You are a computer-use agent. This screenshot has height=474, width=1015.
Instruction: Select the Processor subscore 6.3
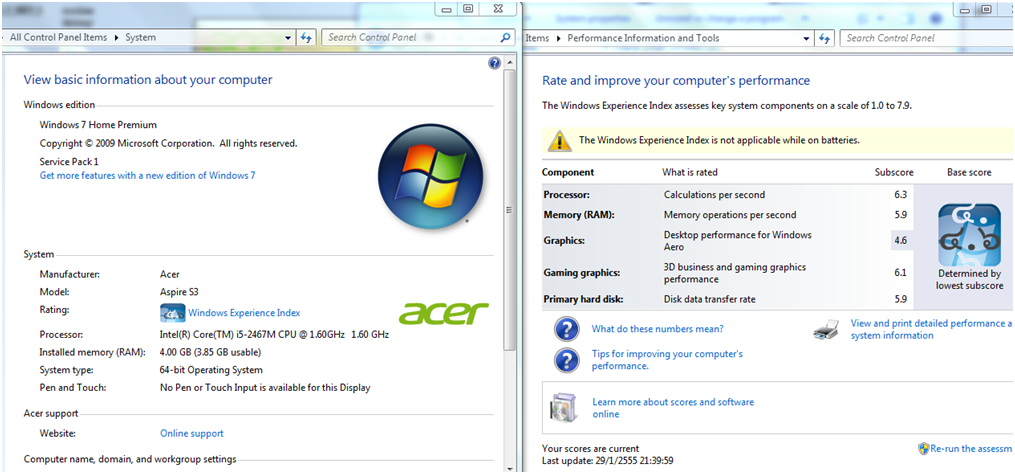(900, 194)
